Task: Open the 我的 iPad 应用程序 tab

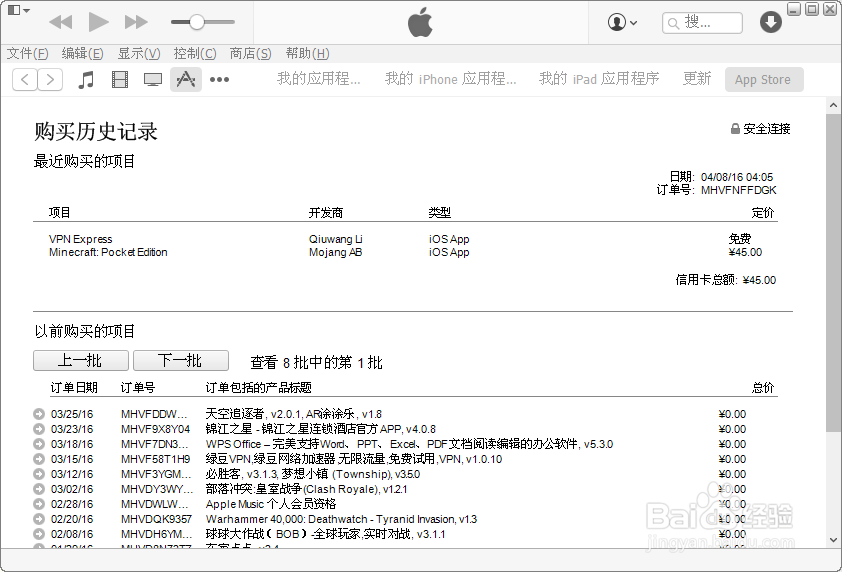Action: pyautogui.click(x=599, y=79)
